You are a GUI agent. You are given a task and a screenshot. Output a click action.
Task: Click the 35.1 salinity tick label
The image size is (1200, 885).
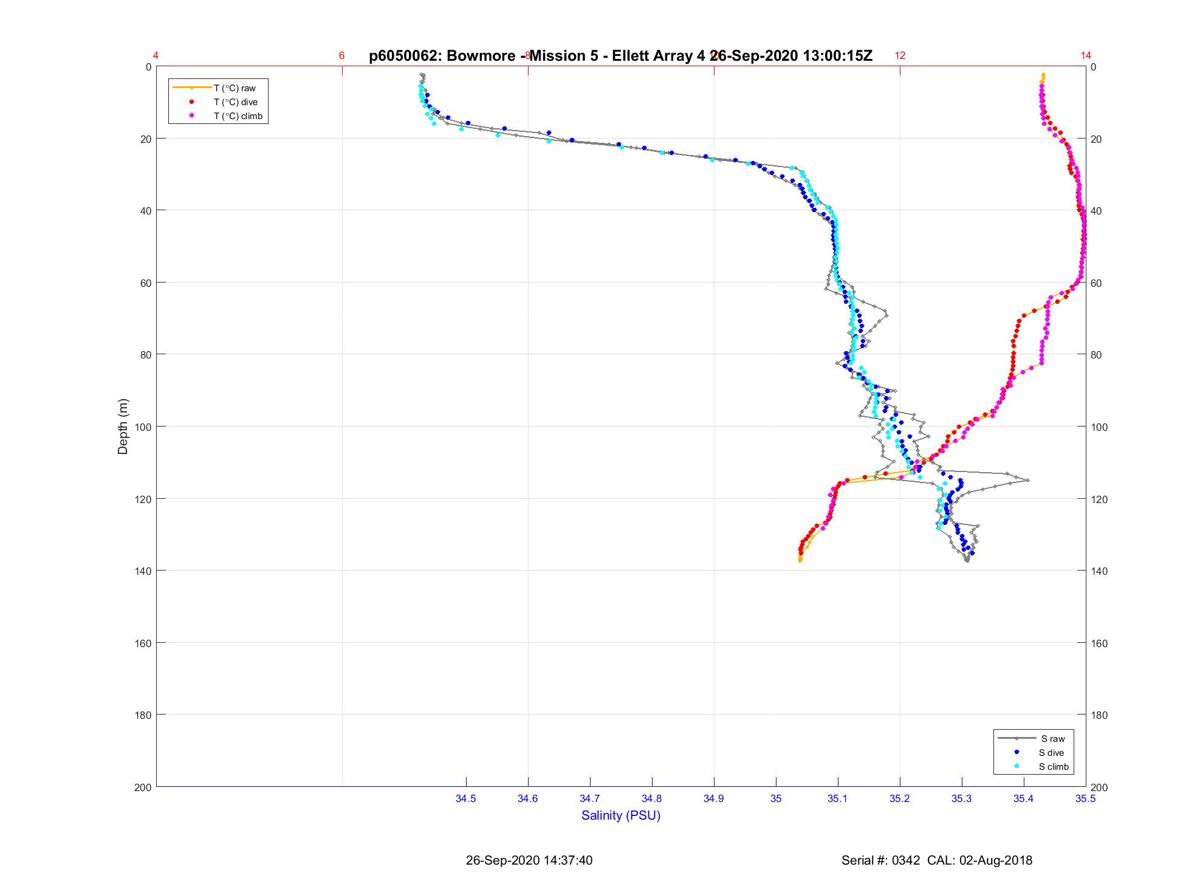tap(838, 798)
